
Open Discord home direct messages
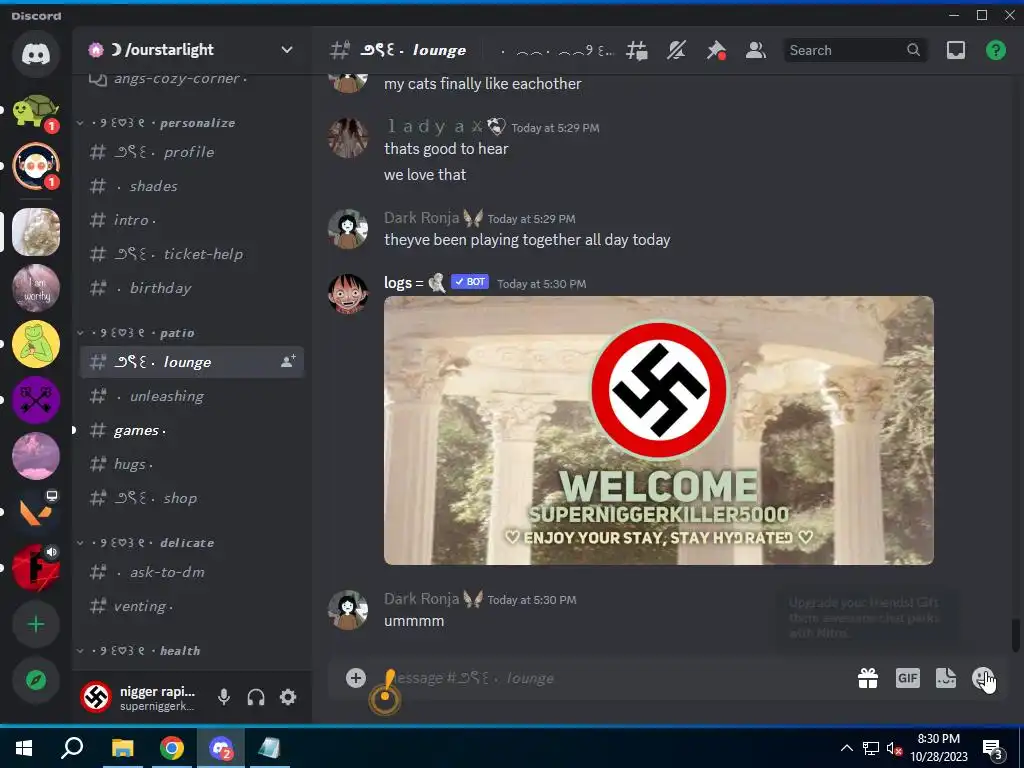[36, 54]
